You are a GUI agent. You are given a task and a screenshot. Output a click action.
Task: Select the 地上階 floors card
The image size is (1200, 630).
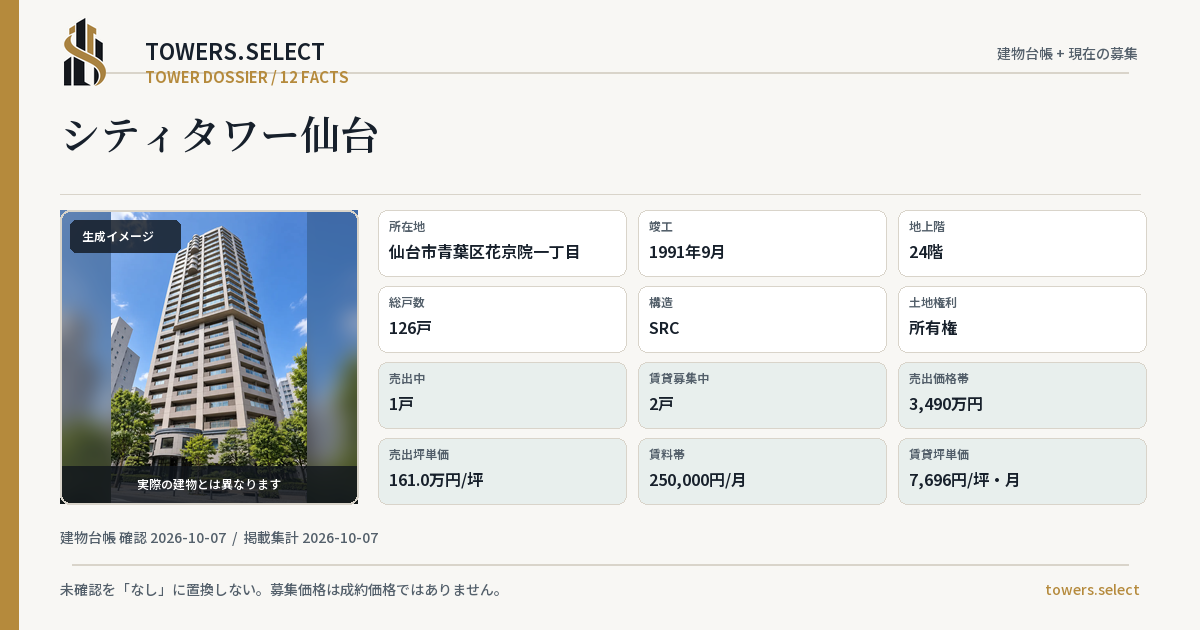[x=1022, y=243]
